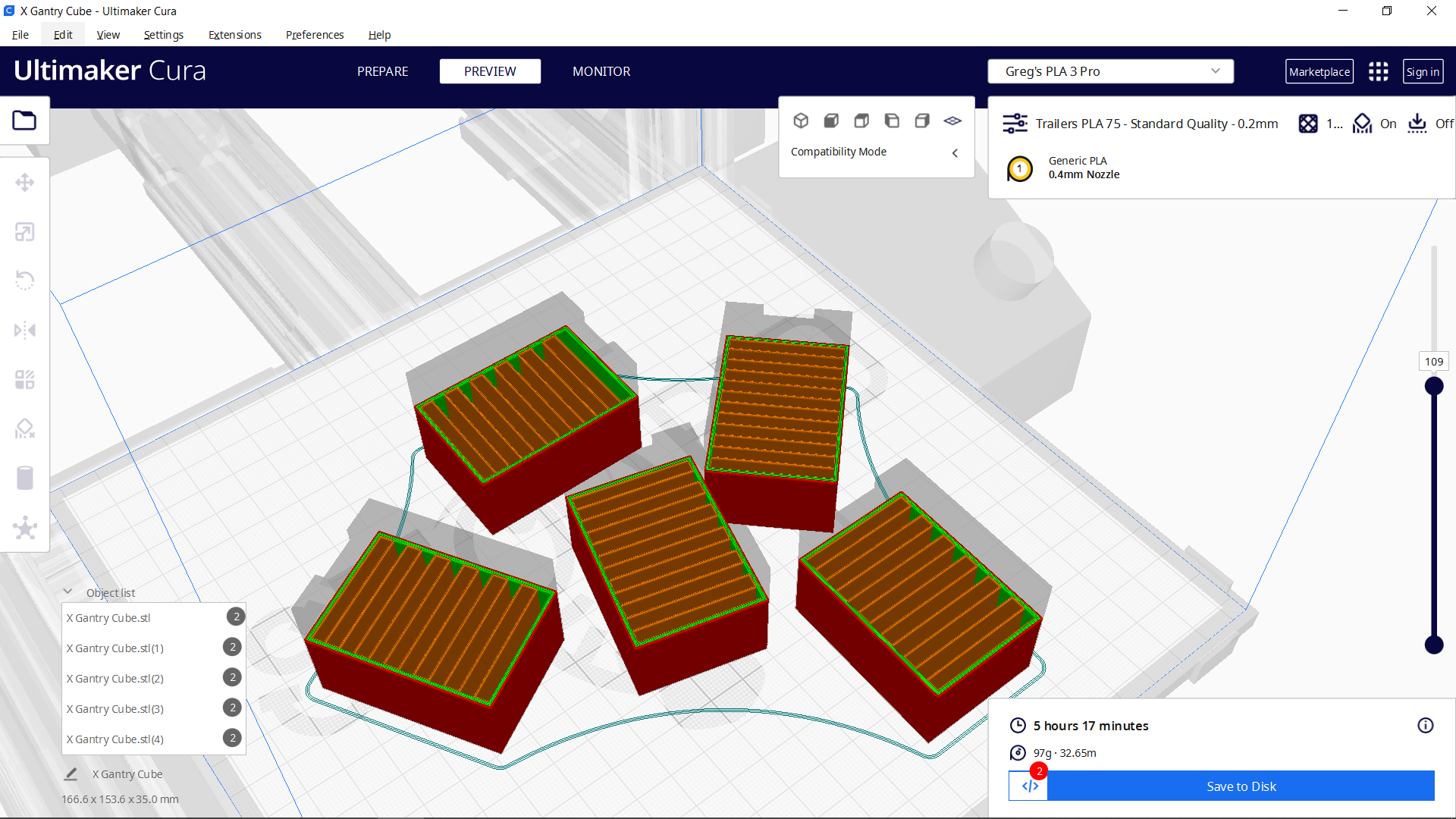Open the Marketplace

point(1319,71)
